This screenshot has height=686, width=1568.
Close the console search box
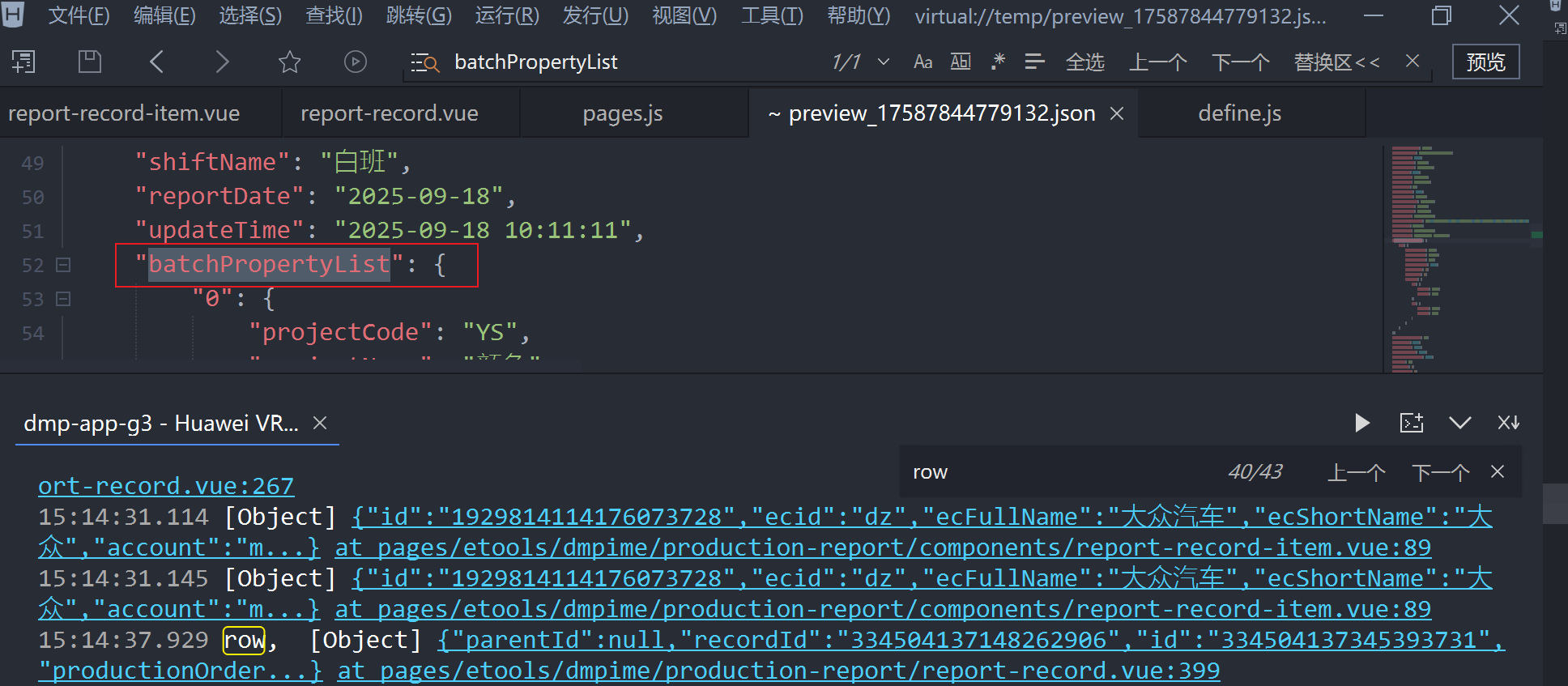click(x=1498, y=471)
